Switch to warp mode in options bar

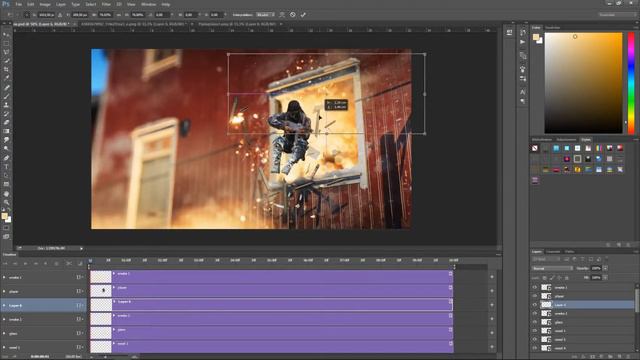pos(282,15)
